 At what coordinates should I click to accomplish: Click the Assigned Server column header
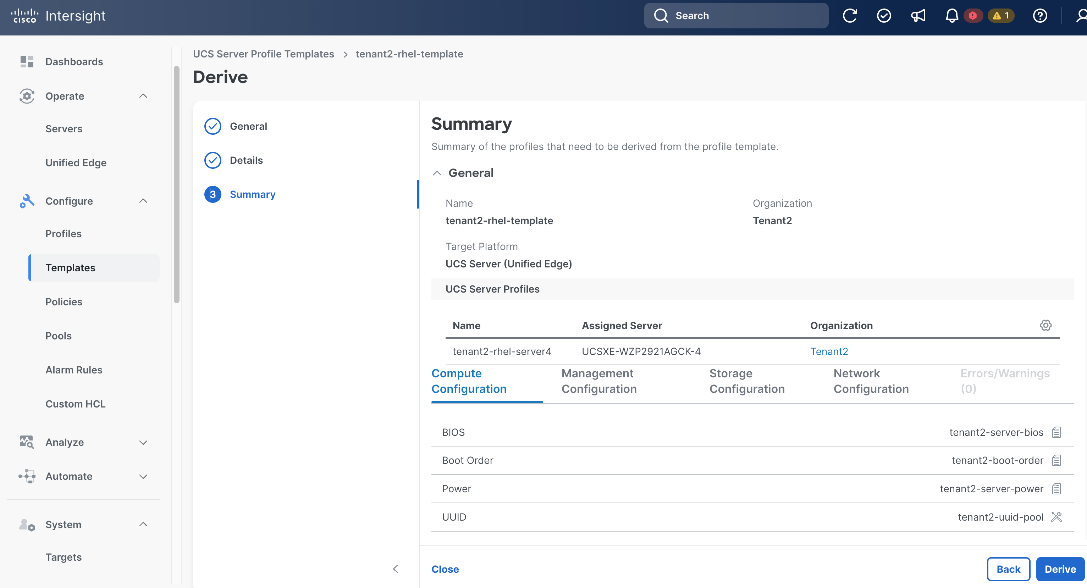click(622, 326)
